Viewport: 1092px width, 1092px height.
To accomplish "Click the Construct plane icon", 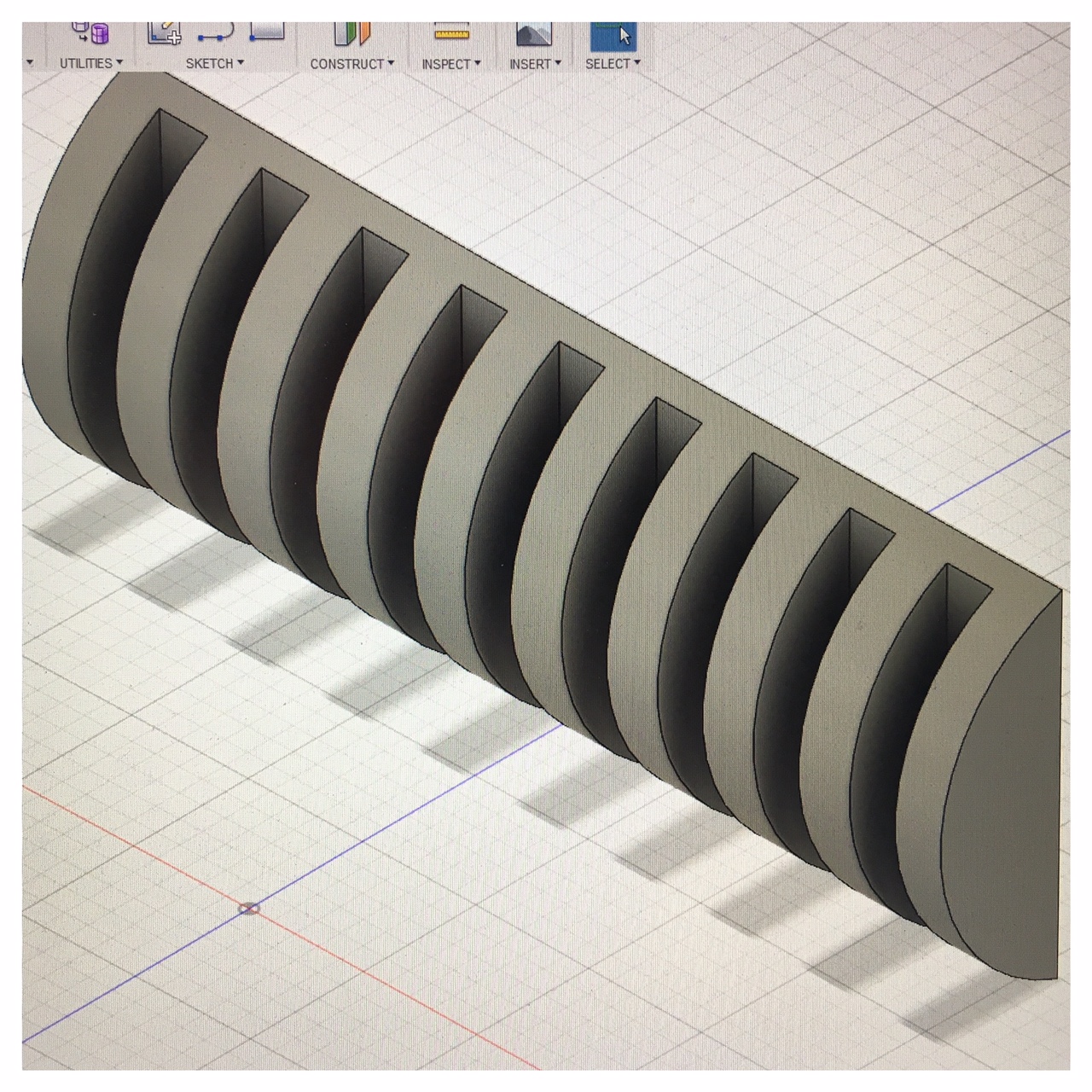I will tap(352, 33).
